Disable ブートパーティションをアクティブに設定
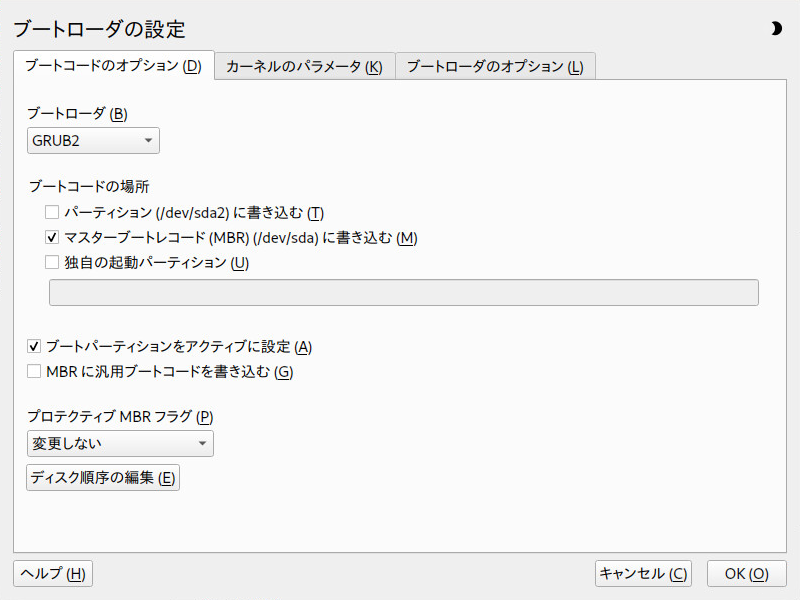The width and height of the screenshot is (800, 600). pos(32,346)
